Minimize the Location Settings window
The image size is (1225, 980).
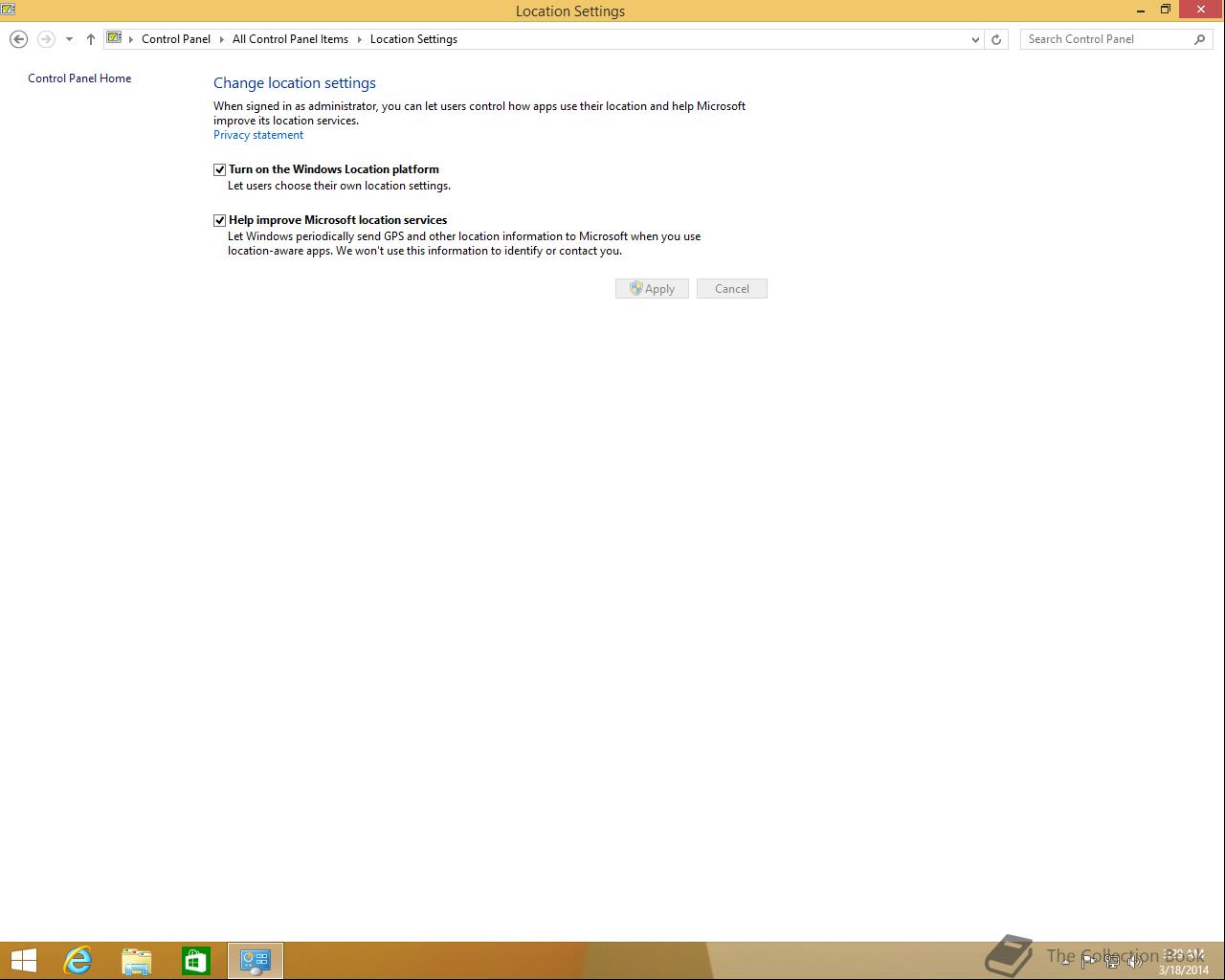1141,11
